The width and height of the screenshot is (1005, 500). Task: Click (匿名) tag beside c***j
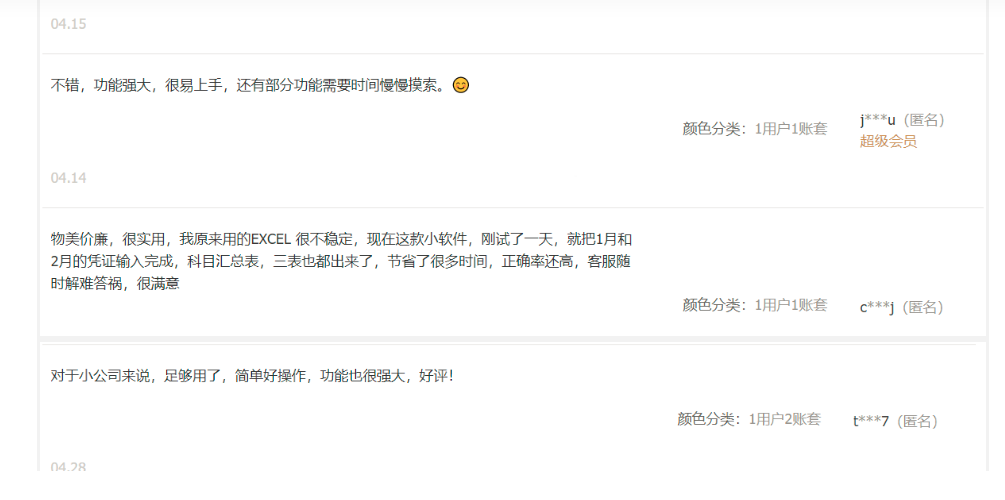(922, 308)
